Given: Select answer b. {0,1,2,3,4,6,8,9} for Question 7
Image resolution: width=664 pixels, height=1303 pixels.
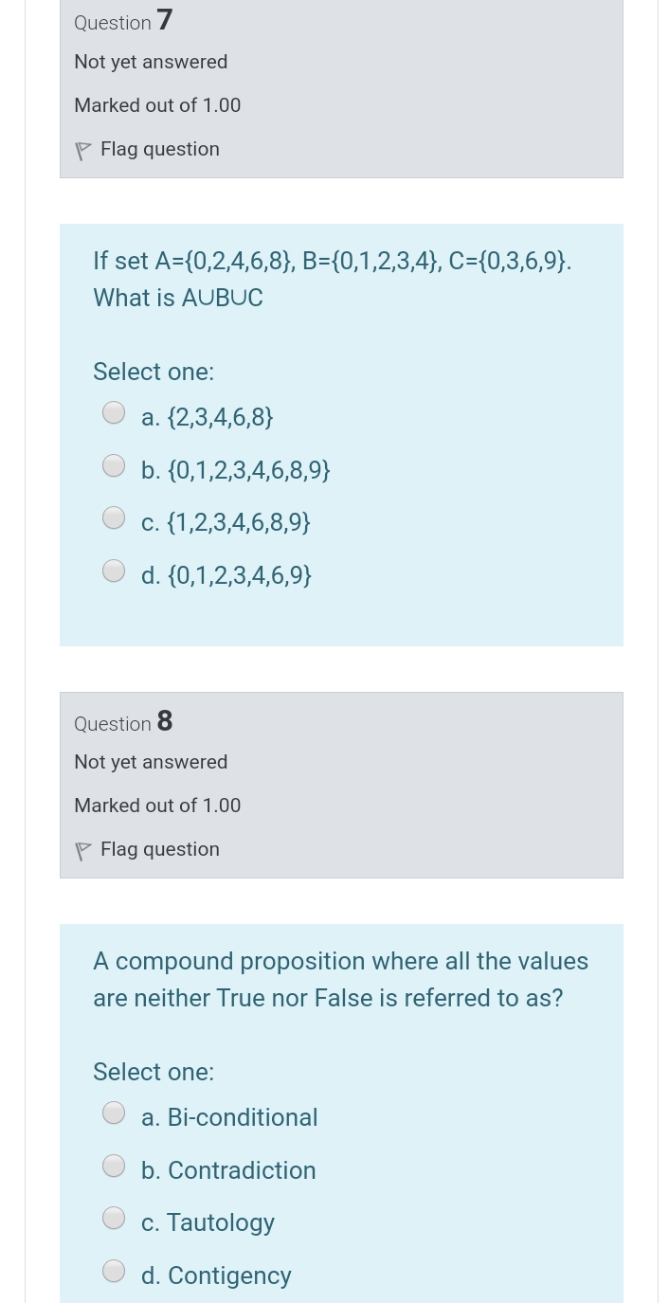Looking at the screenshot, I should pyautogui.click(x=114, y=463).
